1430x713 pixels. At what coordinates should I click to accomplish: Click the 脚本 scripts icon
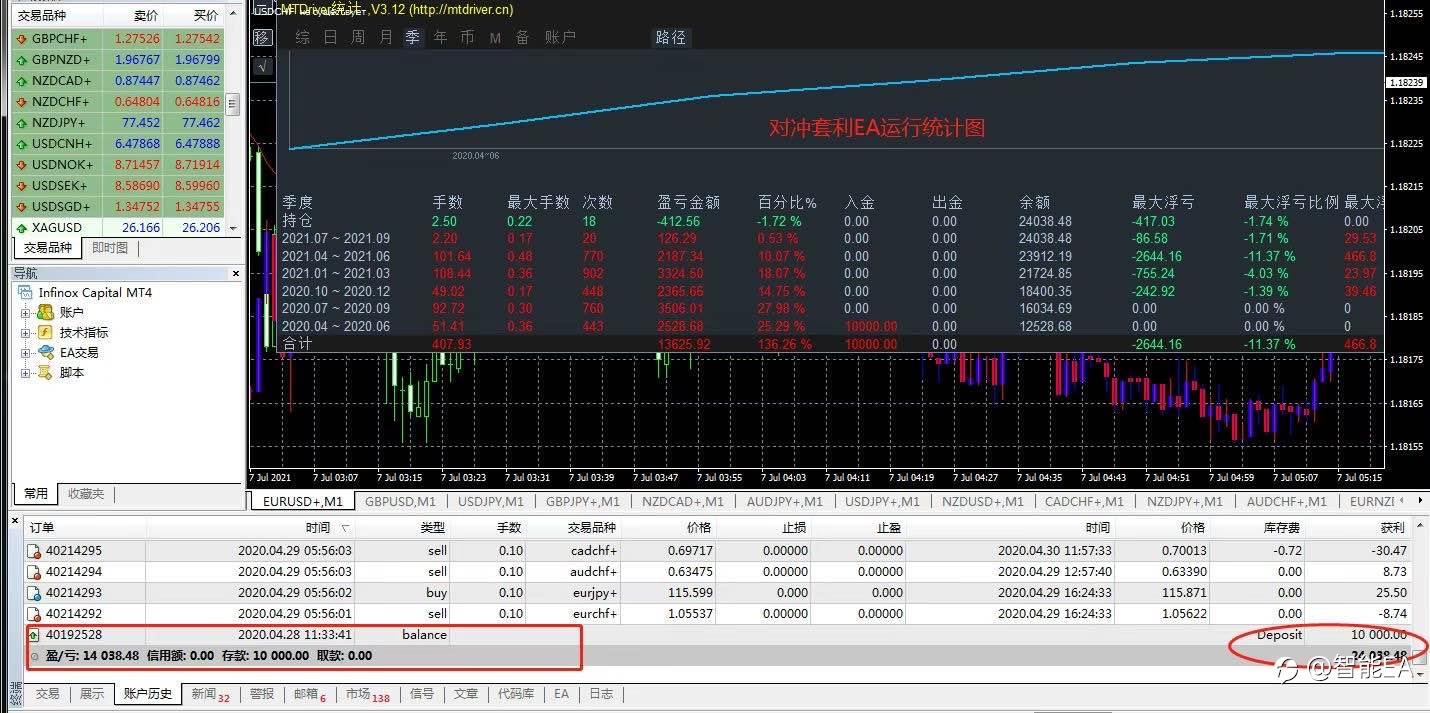tap(44, 373)
